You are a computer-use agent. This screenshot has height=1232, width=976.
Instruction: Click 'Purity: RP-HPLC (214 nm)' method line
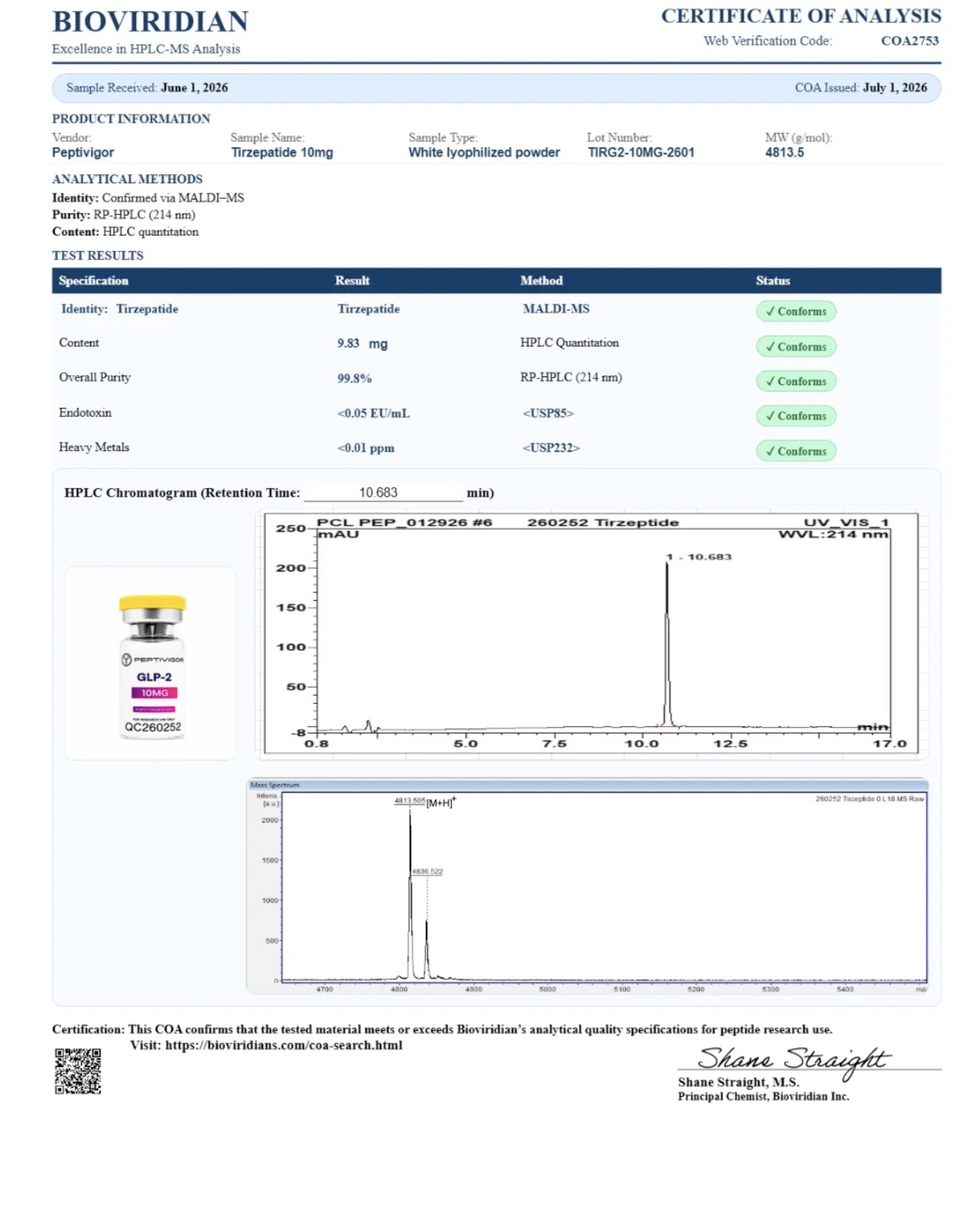[x=123, y=215]
